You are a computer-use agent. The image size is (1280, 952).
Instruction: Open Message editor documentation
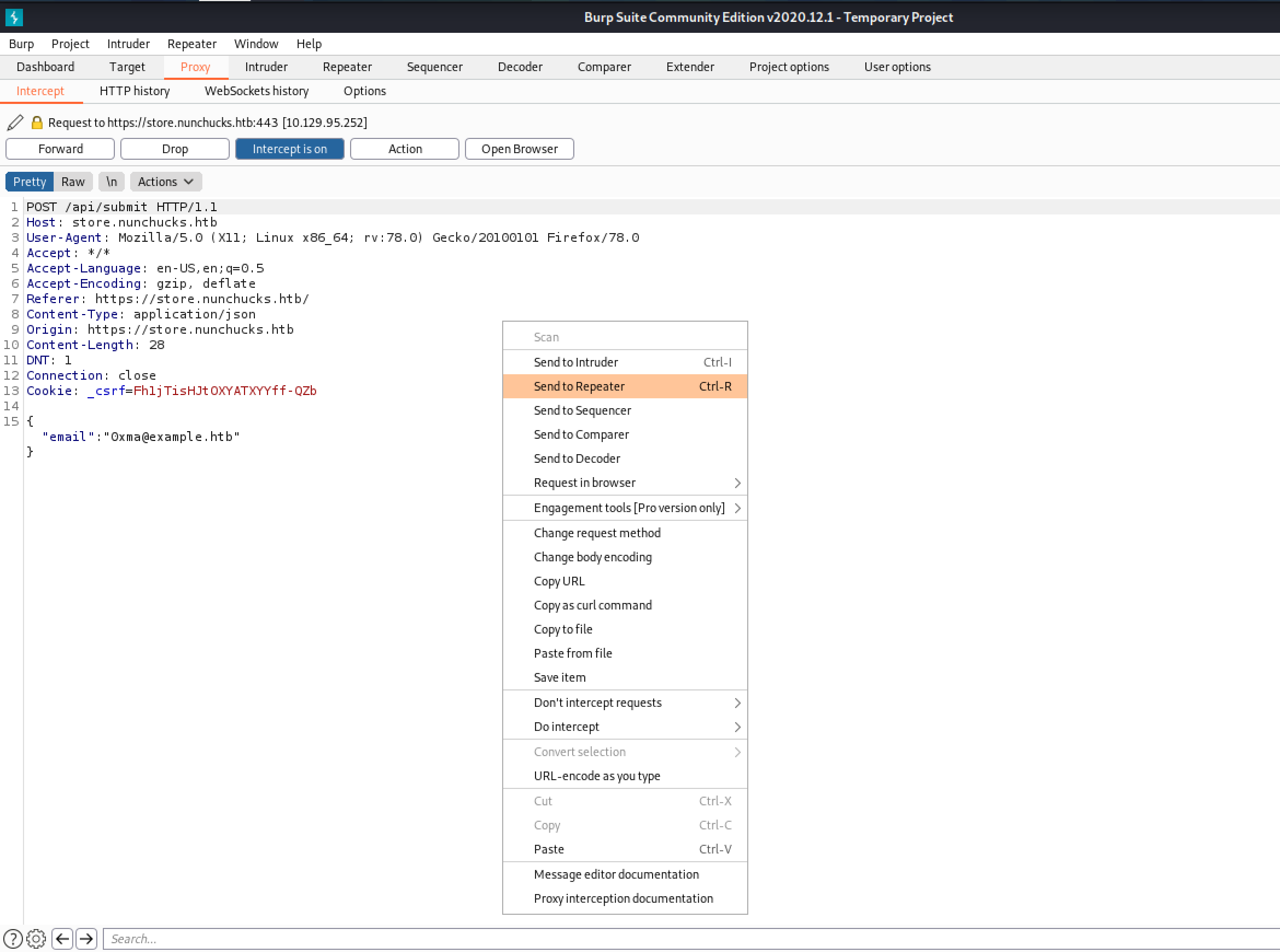tap(625, 875)
